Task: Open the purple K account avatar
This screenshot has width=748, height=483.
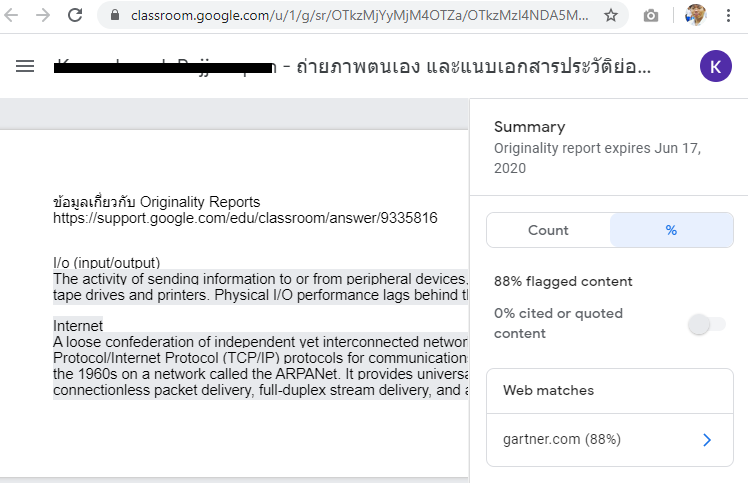Action: click(x=716, y=66)
